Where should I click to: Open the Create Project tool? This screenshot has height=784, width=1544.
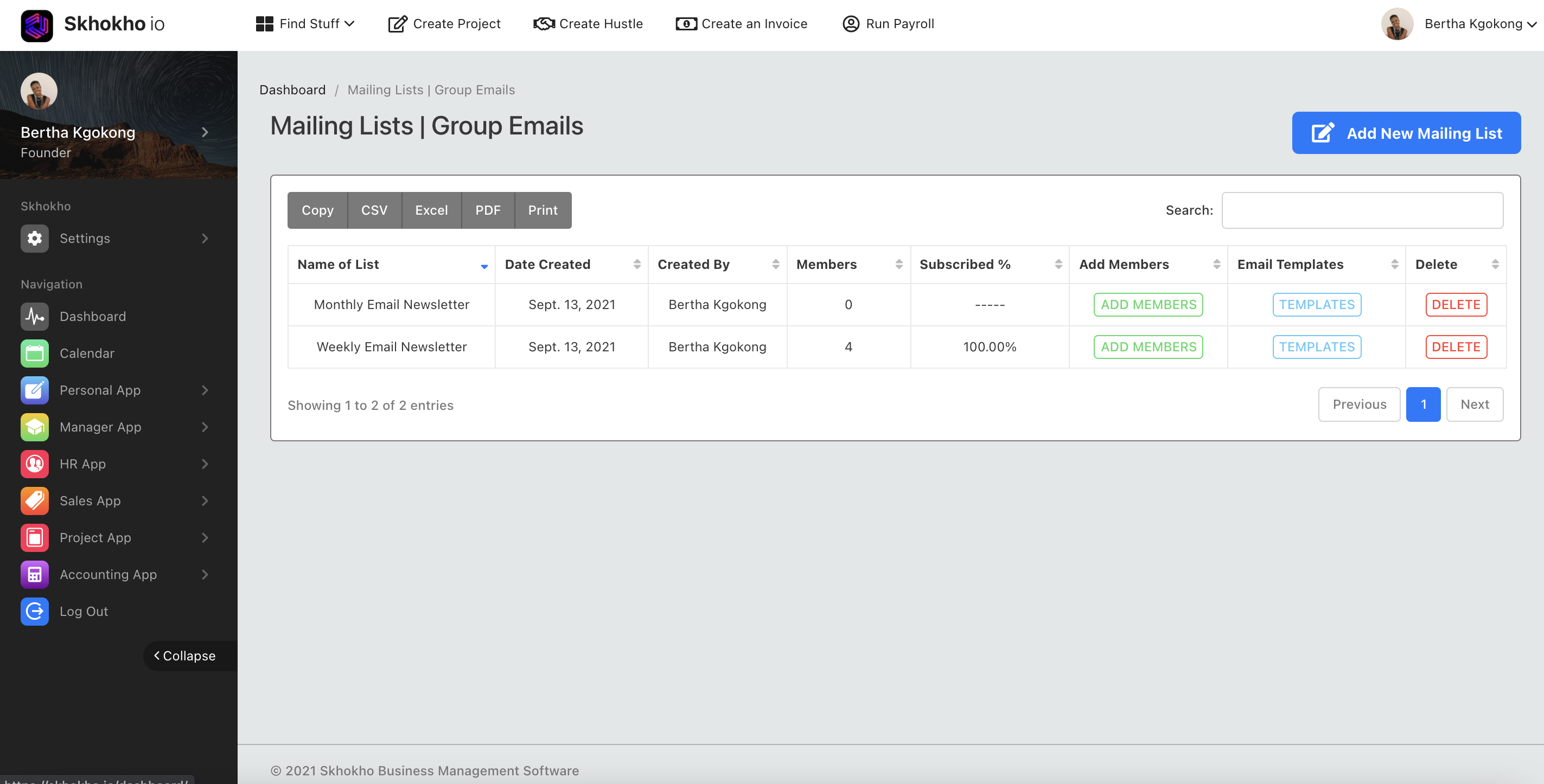tap(444, 23)
